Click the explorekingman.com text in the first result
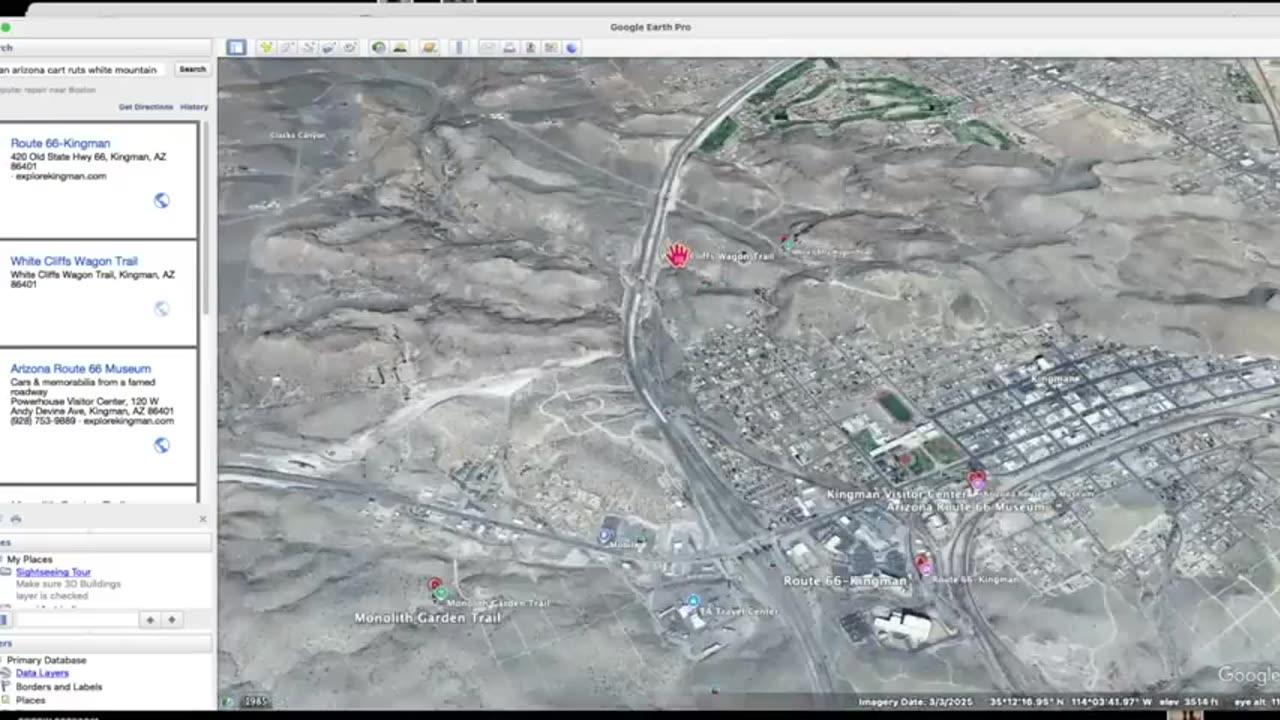This screenshot has height=720, width=1280. coord(61,176)
